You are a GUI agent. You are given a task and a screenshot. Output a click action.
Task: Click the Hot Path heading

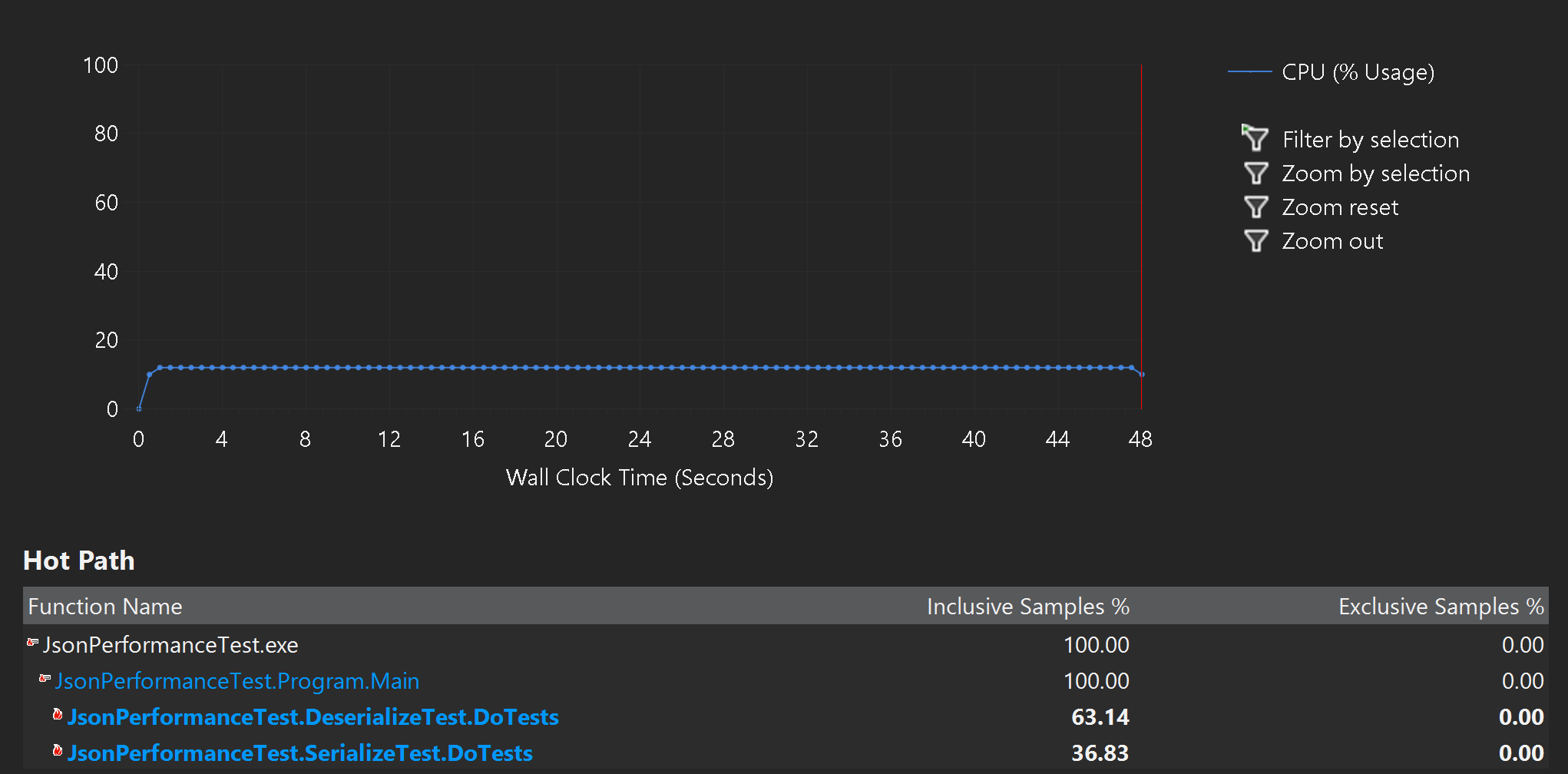click(79, 561)
